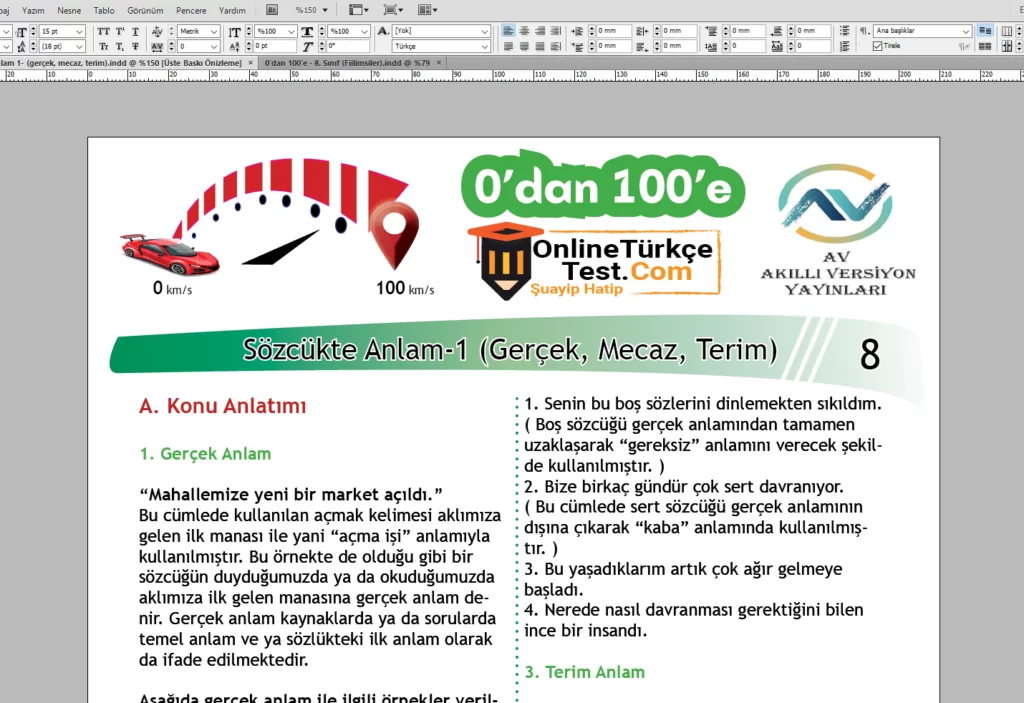
Task: Click space before 0 mm field
Action: (x=748, y=31)
